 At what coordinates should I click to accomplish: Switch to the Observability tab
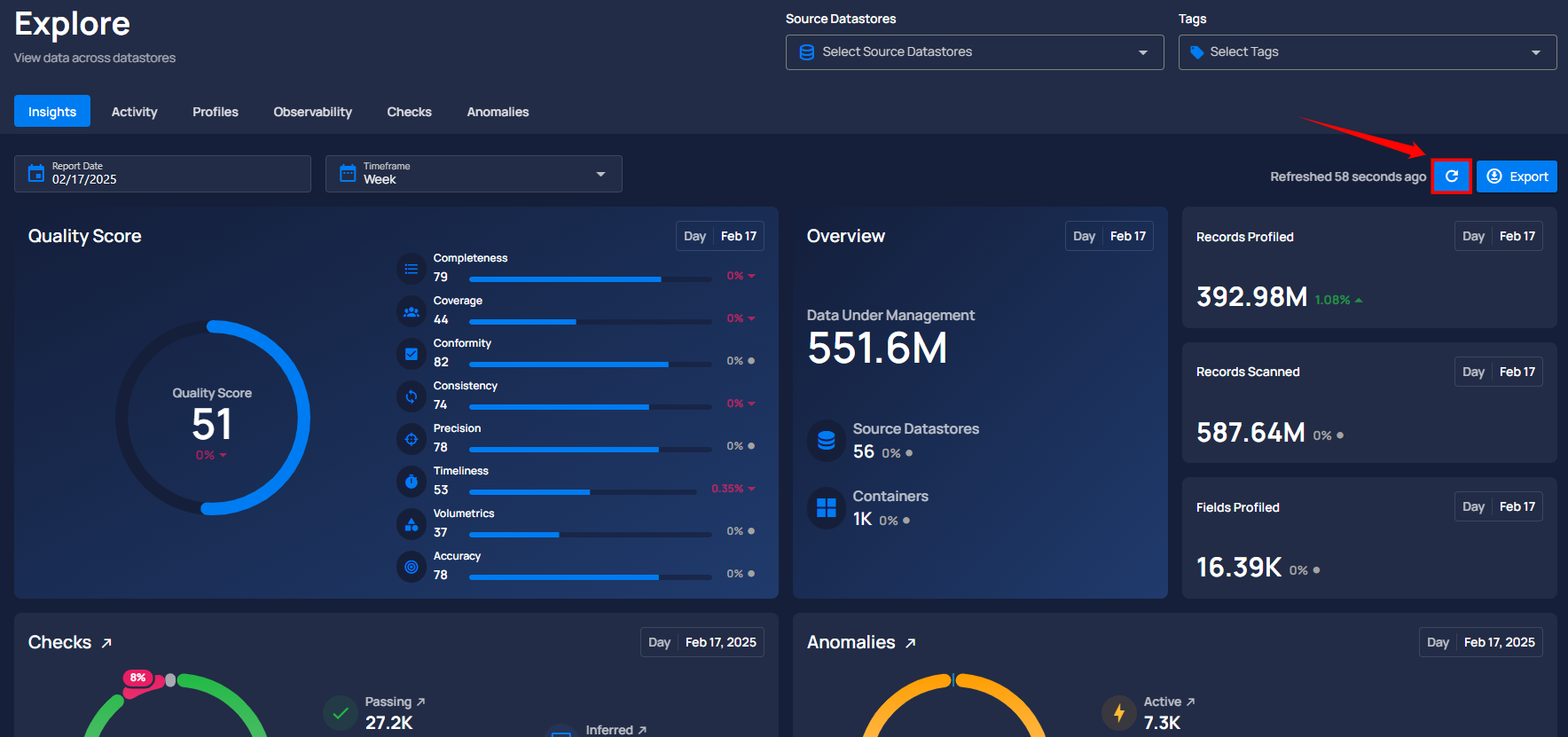tap(313, 112)
